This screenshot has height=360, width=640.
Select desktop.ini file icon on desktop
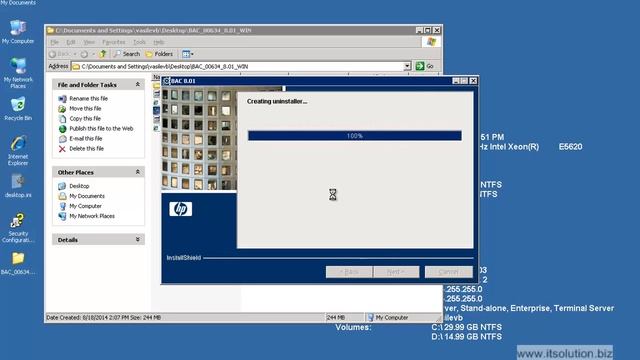(x=18, y=186)
